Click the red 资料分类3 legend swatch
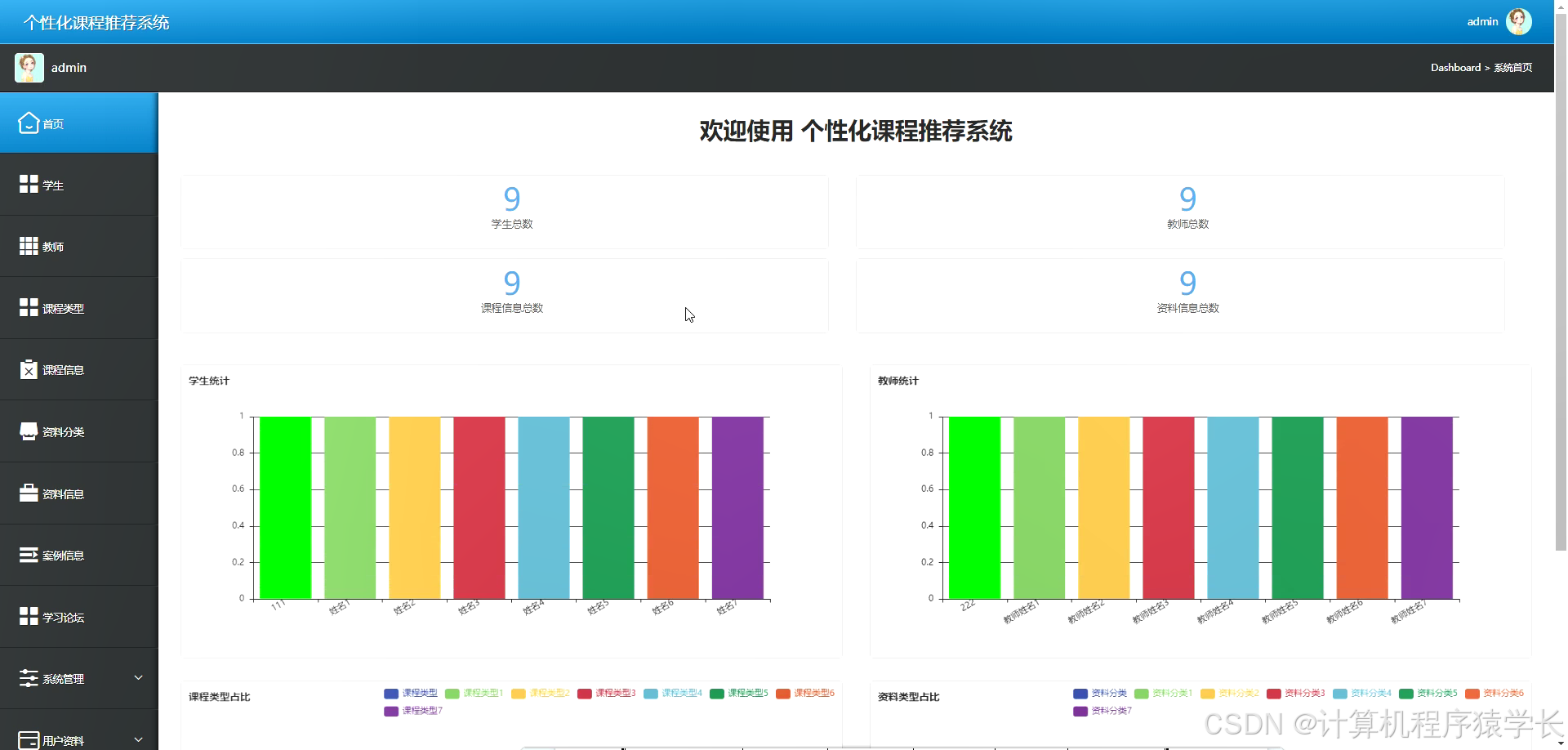 [x=1274, y=694]
